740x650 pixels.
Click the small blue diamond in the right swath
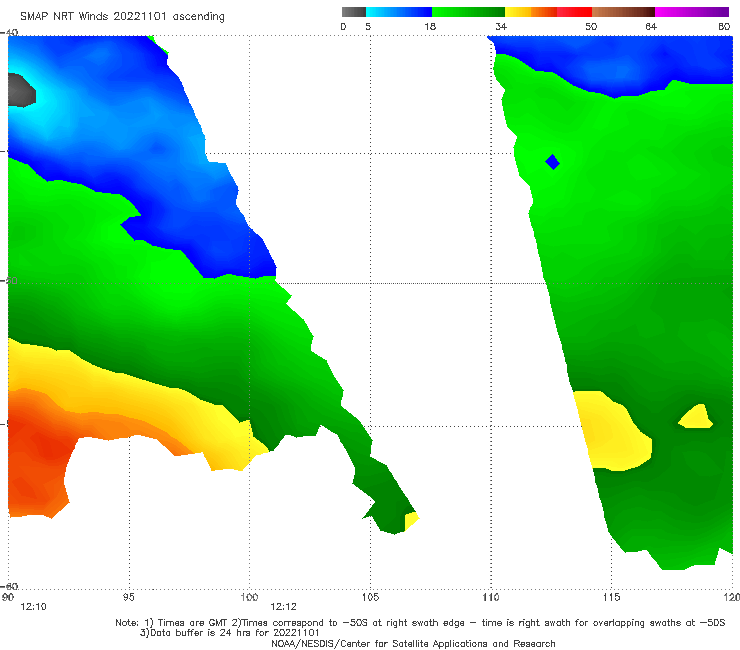click(x=553, y=162)
